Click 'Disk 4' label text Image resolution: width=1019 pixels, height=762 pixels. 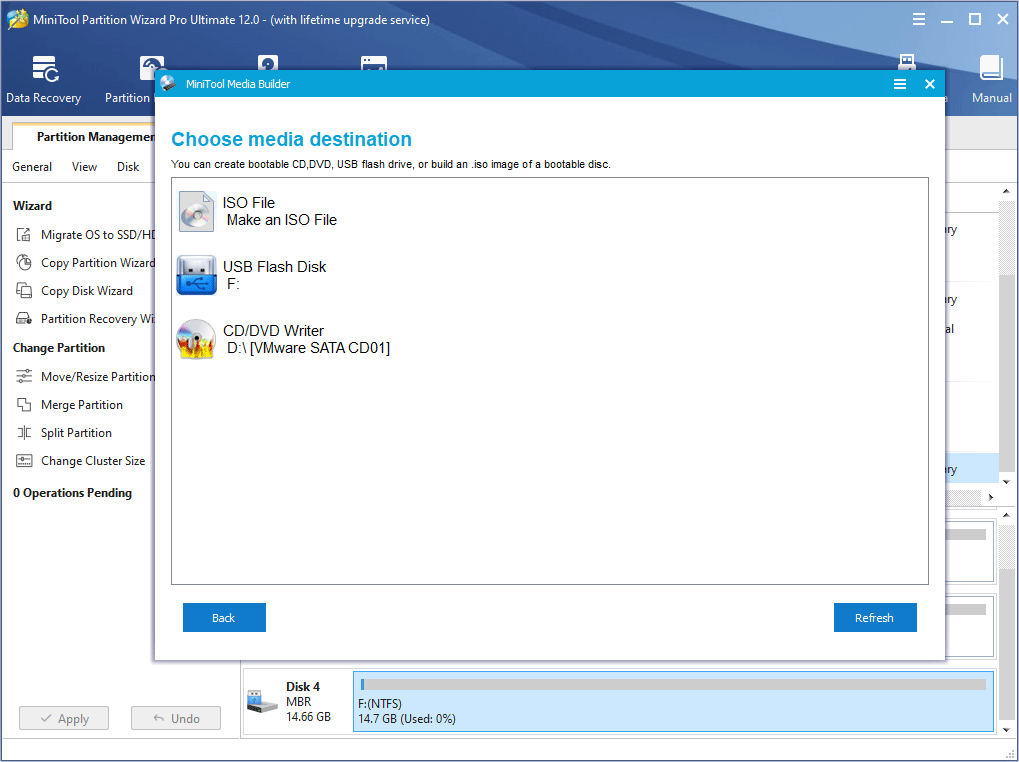(303, 687)
